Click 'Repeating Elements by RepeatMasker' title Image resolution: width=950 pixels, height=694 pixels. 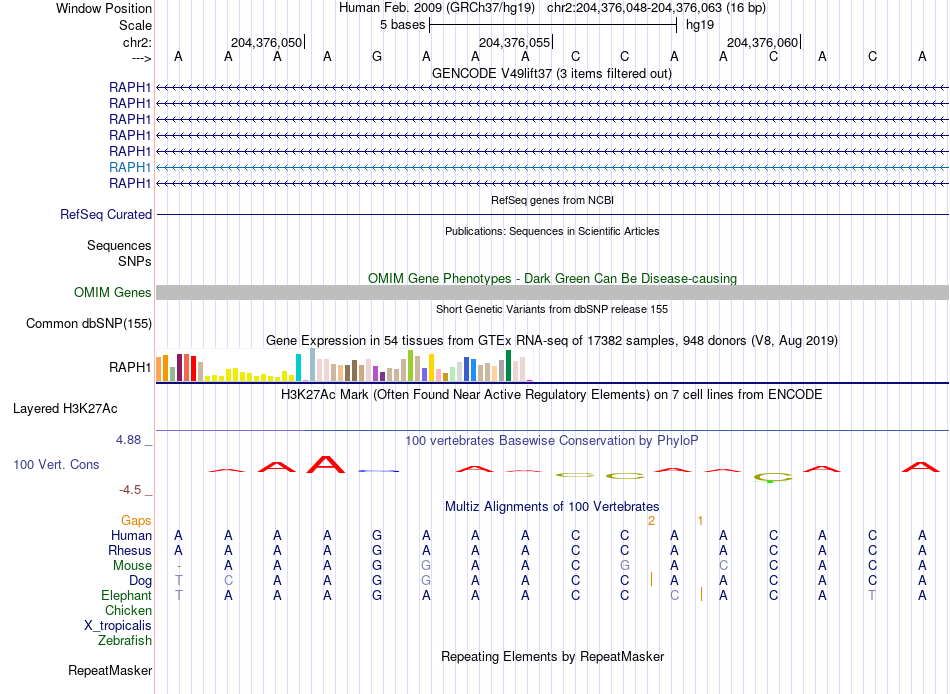[553, 657]
